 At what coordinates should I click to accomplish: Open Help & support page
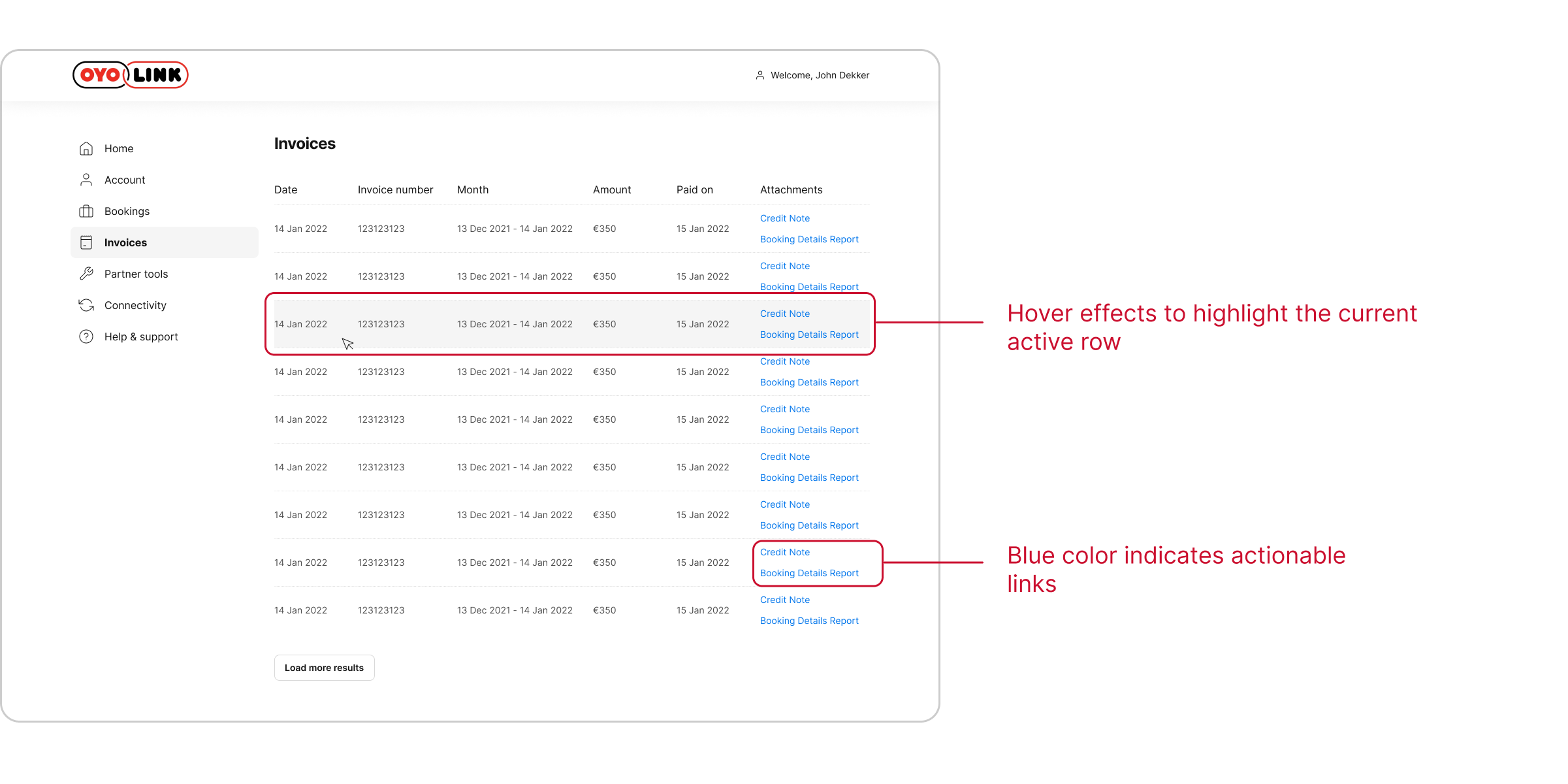pyautogui.click(x=141, y=336)
